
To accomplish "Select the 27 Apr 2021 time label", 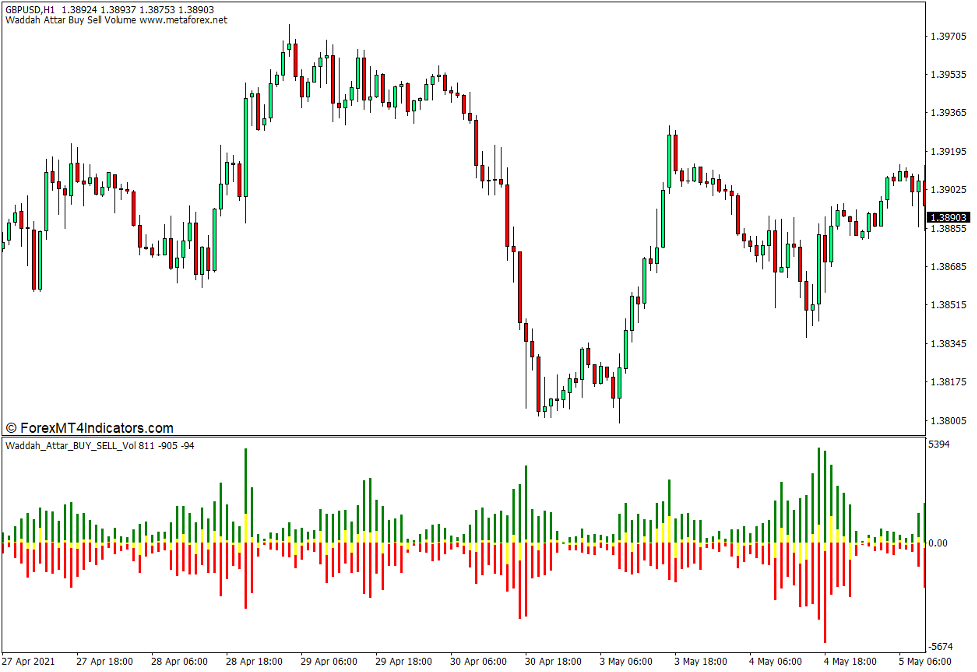I will click(x=31, y=662).
